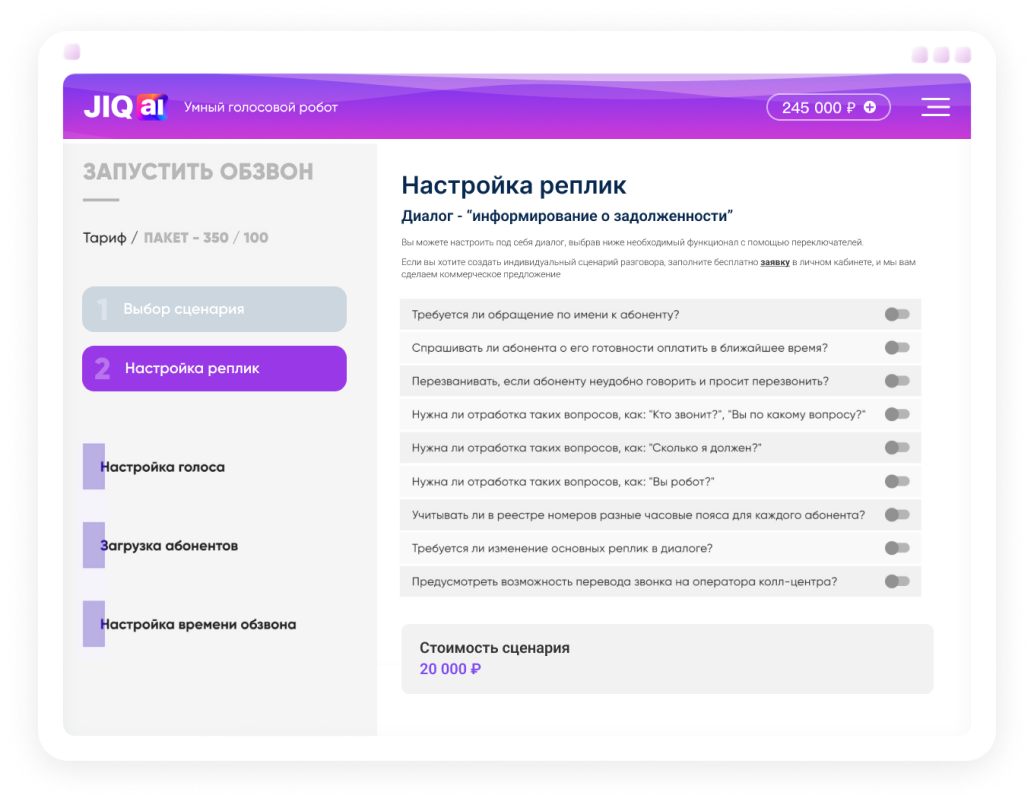The width and height of the screenshot is (1034, 804).
Task: Enable asking about readiness to pay soon
Action: (897, 348)
